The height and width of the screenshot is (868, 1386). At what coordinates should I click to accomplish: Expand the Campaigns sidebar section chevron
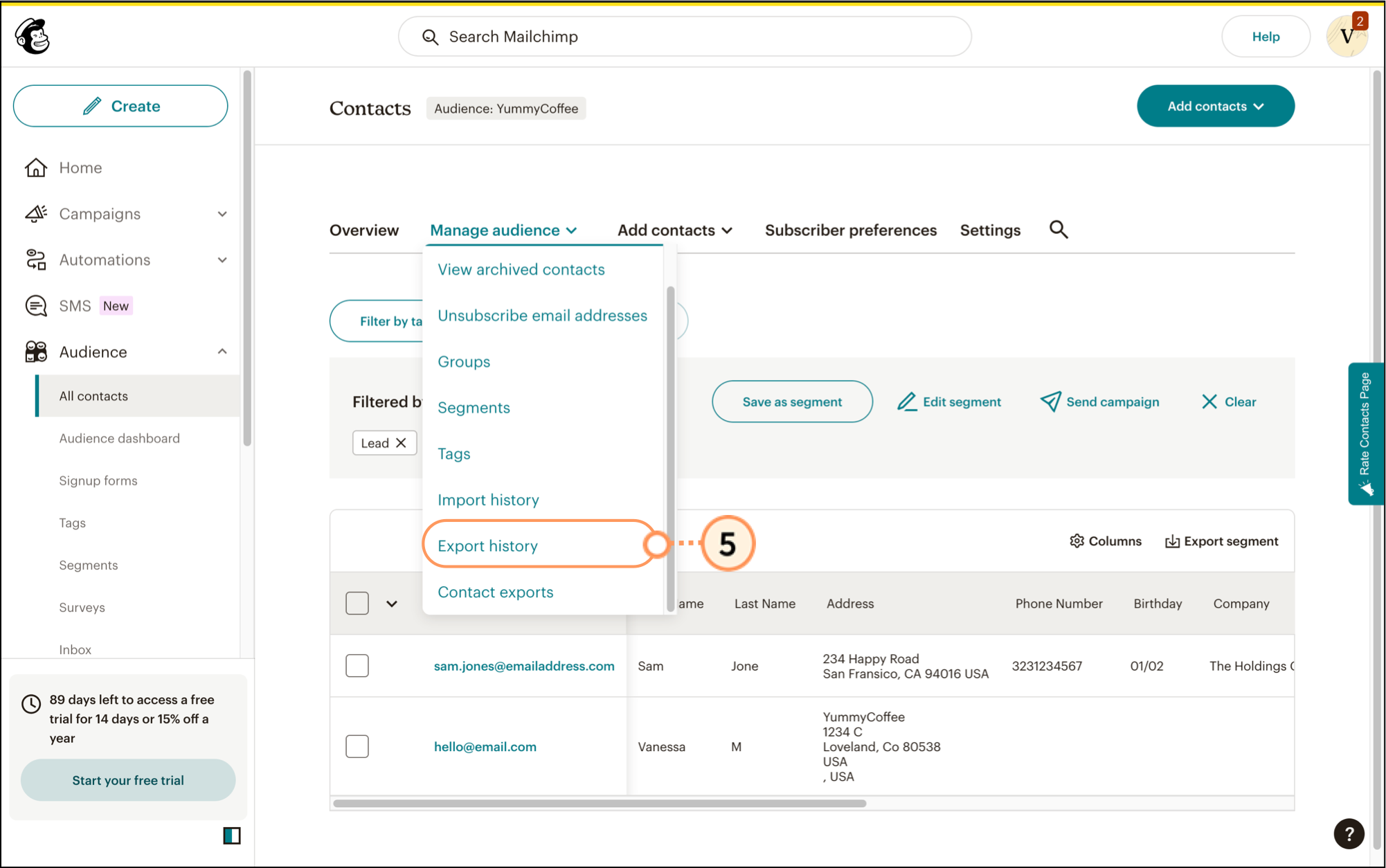click(222, 214)
